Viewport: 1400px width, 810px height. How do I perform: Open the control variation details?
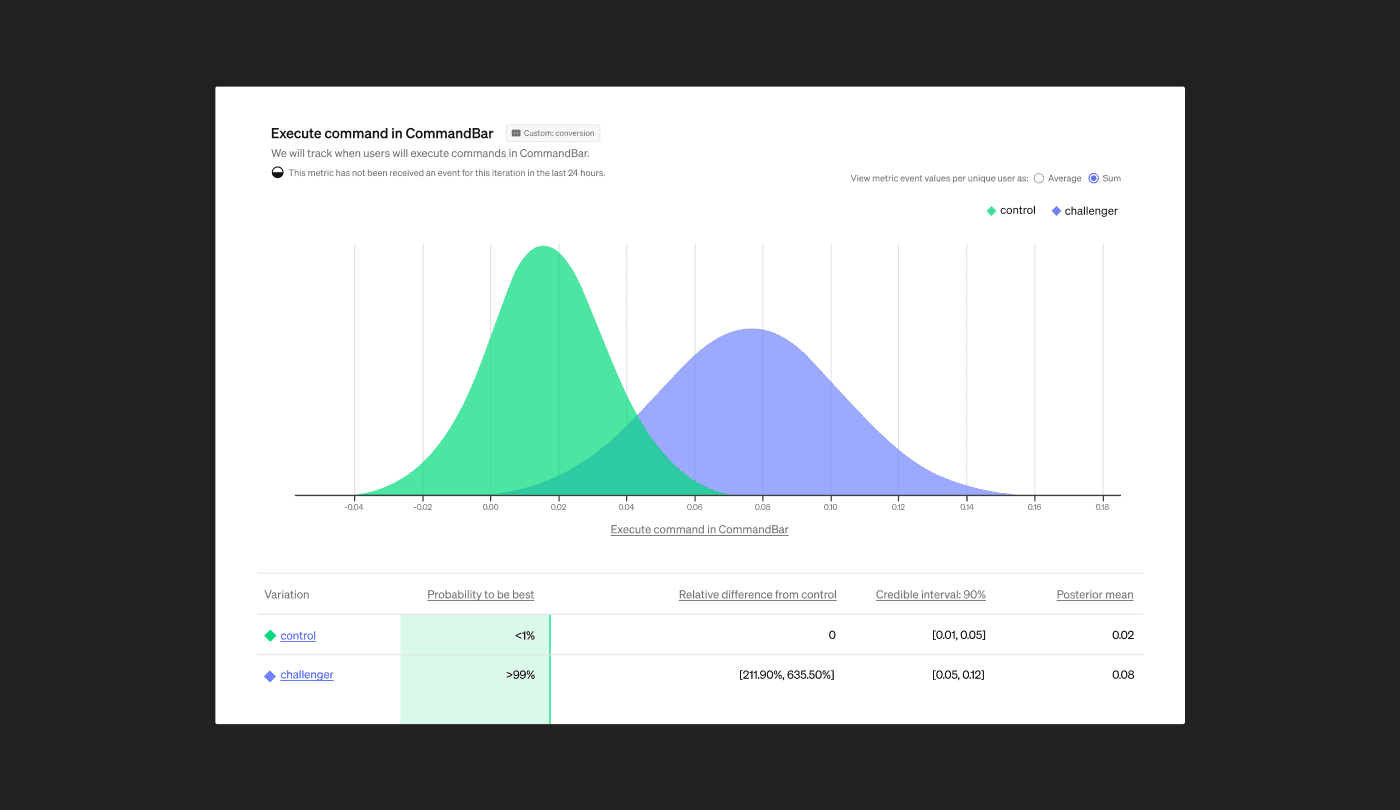coord(298,635)
